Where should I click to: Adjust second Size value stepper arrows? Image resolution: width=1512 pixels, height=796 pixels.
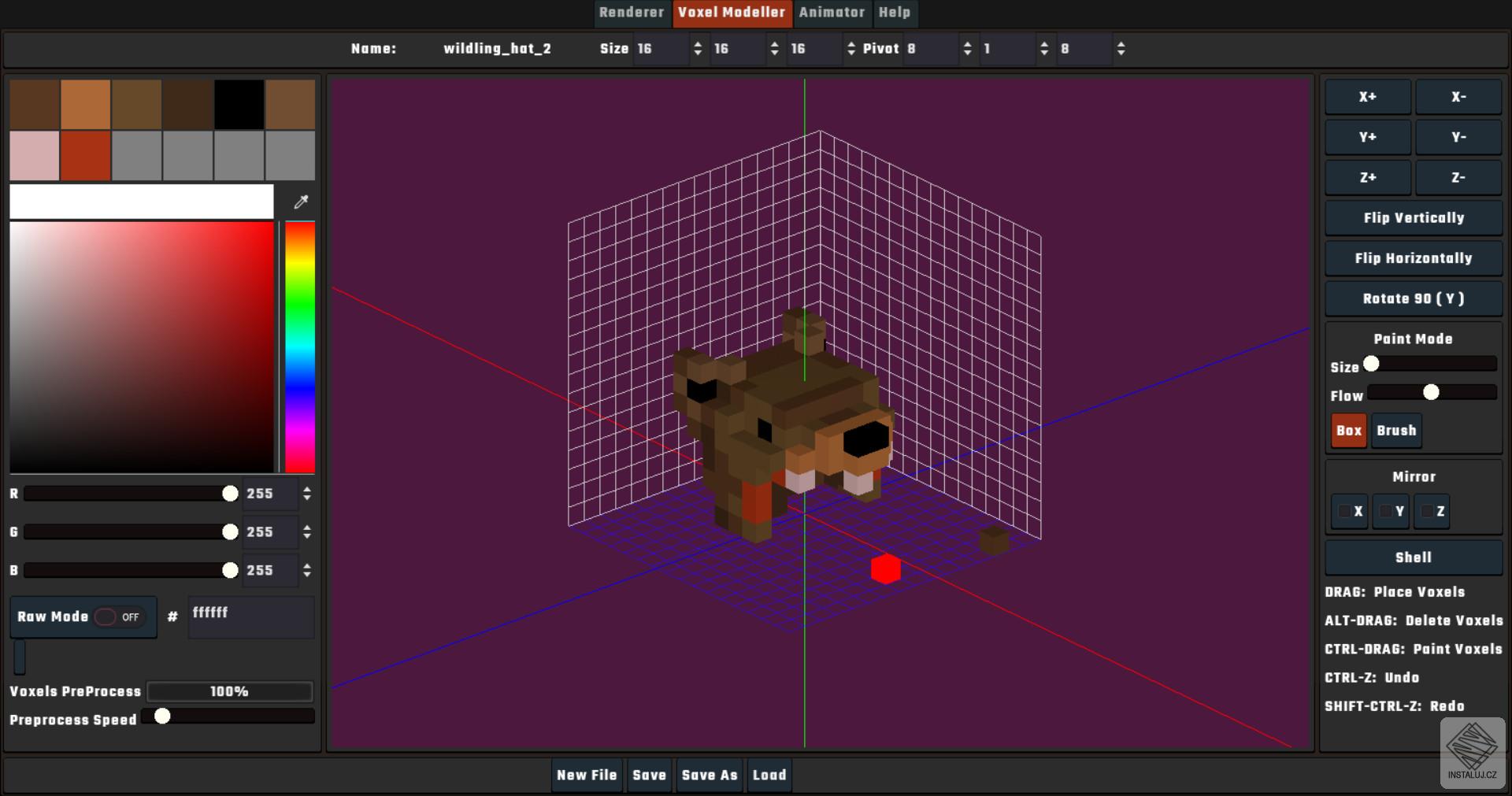point(774,49)
